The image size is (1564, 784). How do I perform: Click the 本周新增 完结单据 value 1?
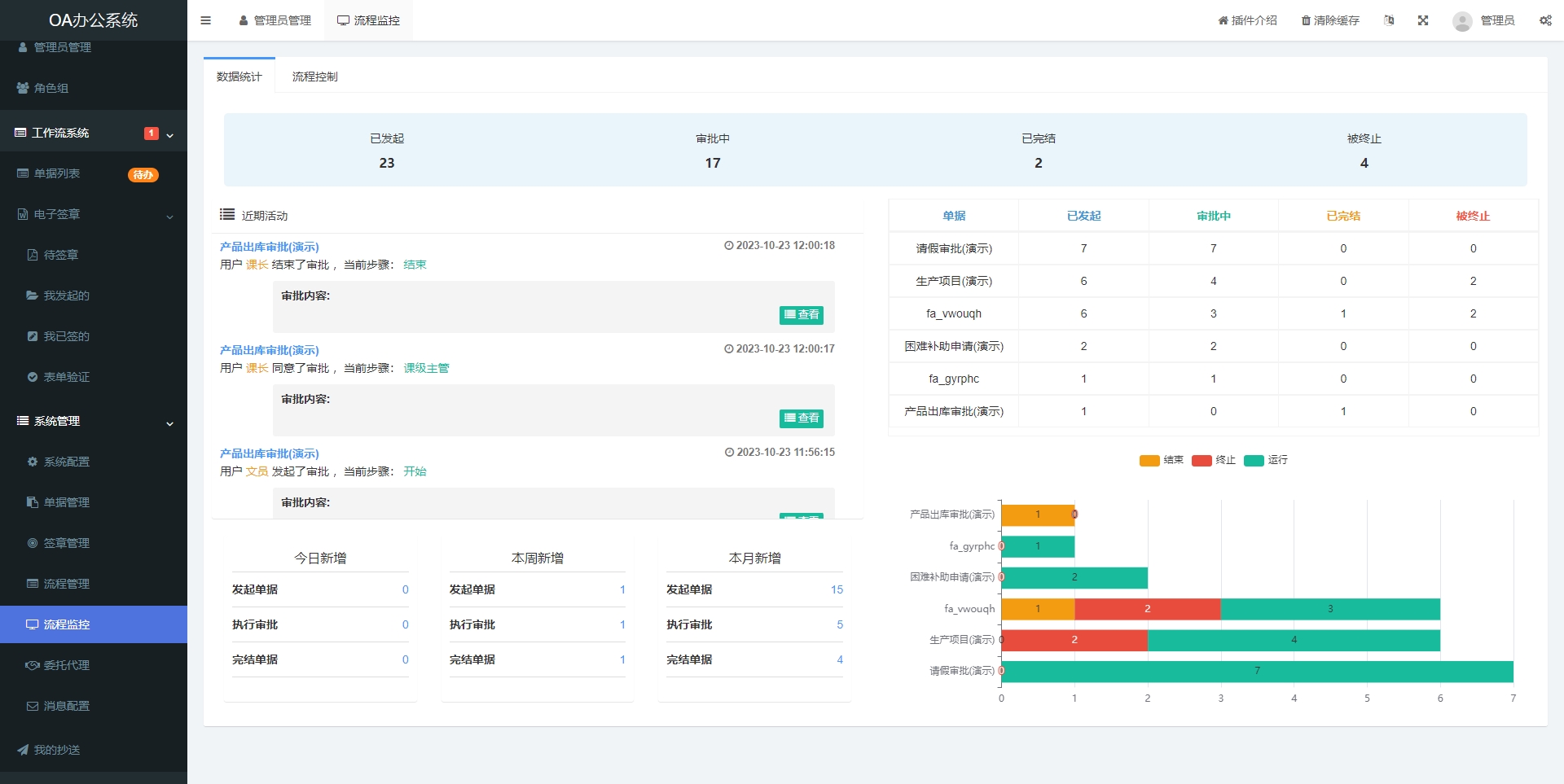622,659
